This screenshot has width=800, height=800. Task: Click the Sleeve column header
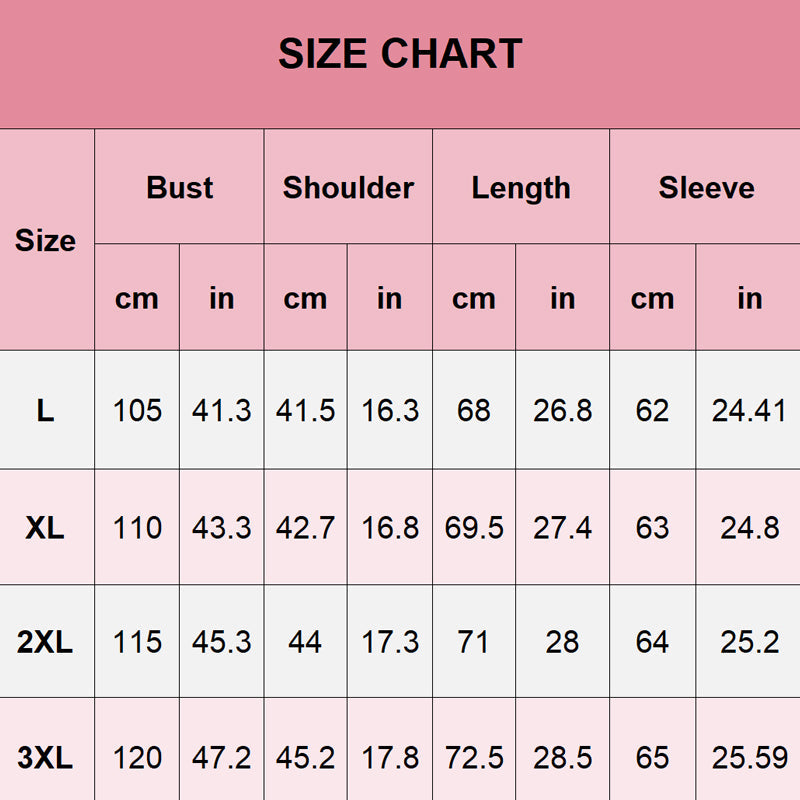706,188
